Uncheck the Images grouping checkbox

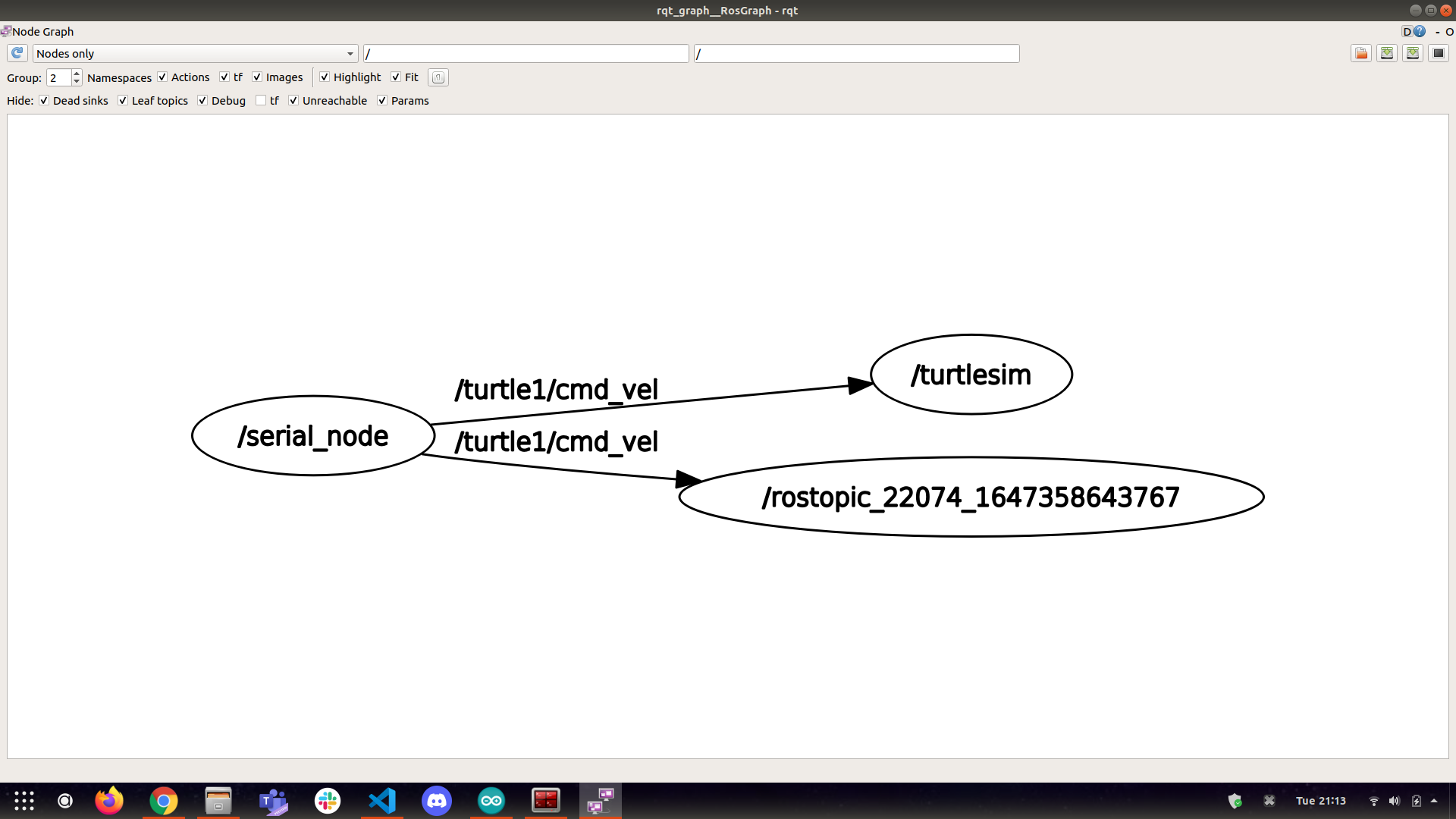(257, 77)
